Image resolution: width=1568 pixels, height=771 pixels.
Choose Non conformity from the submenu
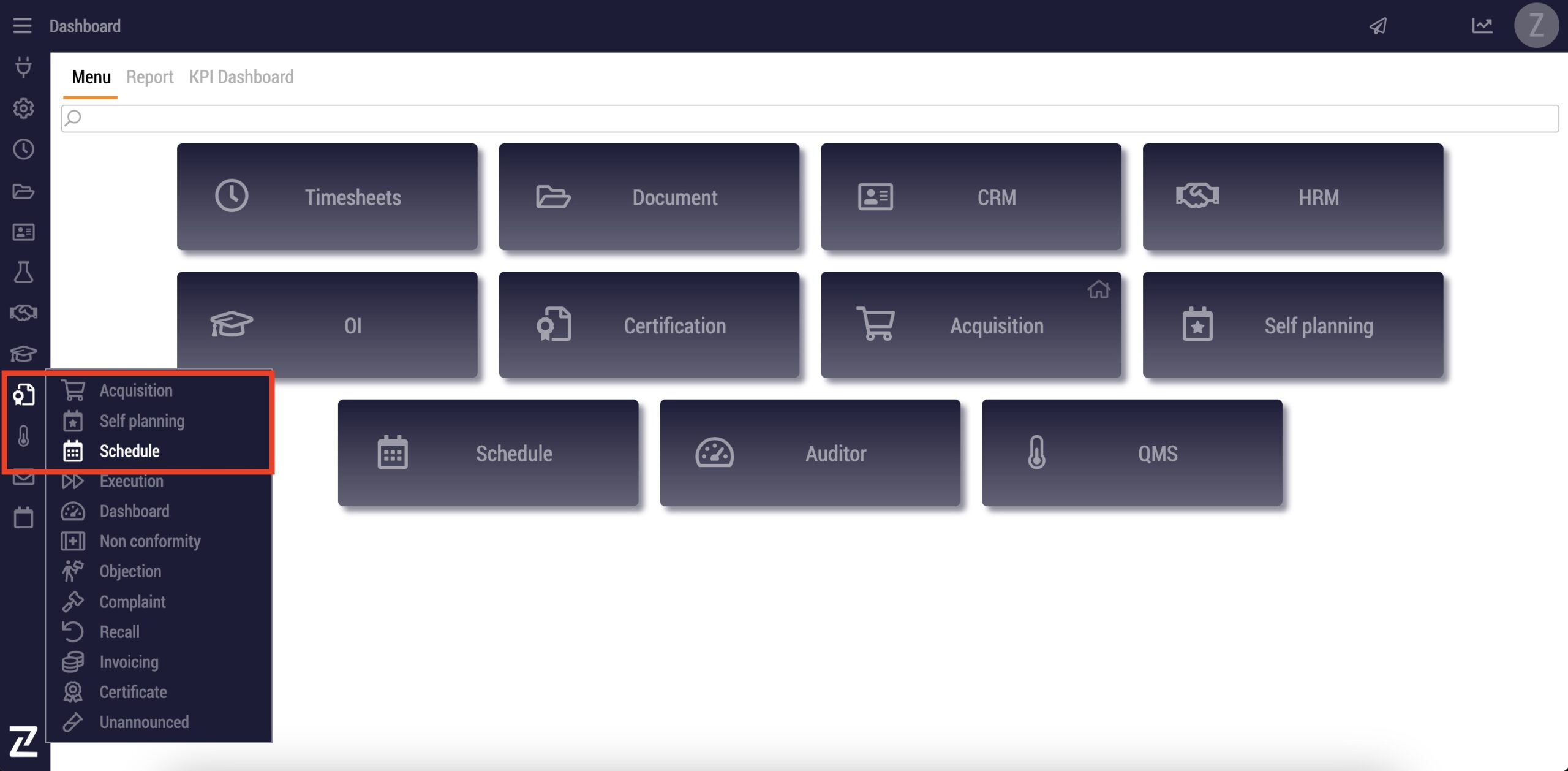click(x=149, y=541)
